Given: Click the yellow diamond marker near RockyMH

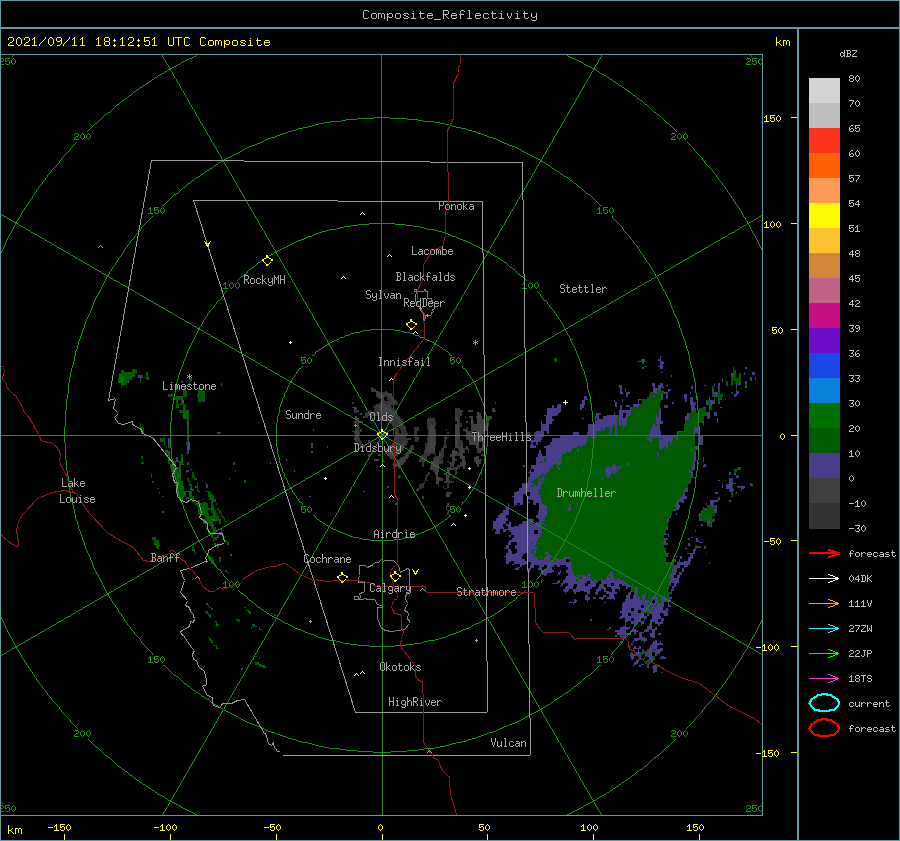Looking at the screenshot, I should tap(267, 261).
